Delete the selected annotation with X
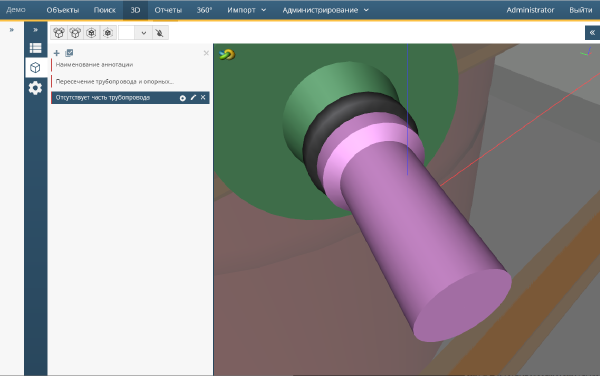 point(203,98)
